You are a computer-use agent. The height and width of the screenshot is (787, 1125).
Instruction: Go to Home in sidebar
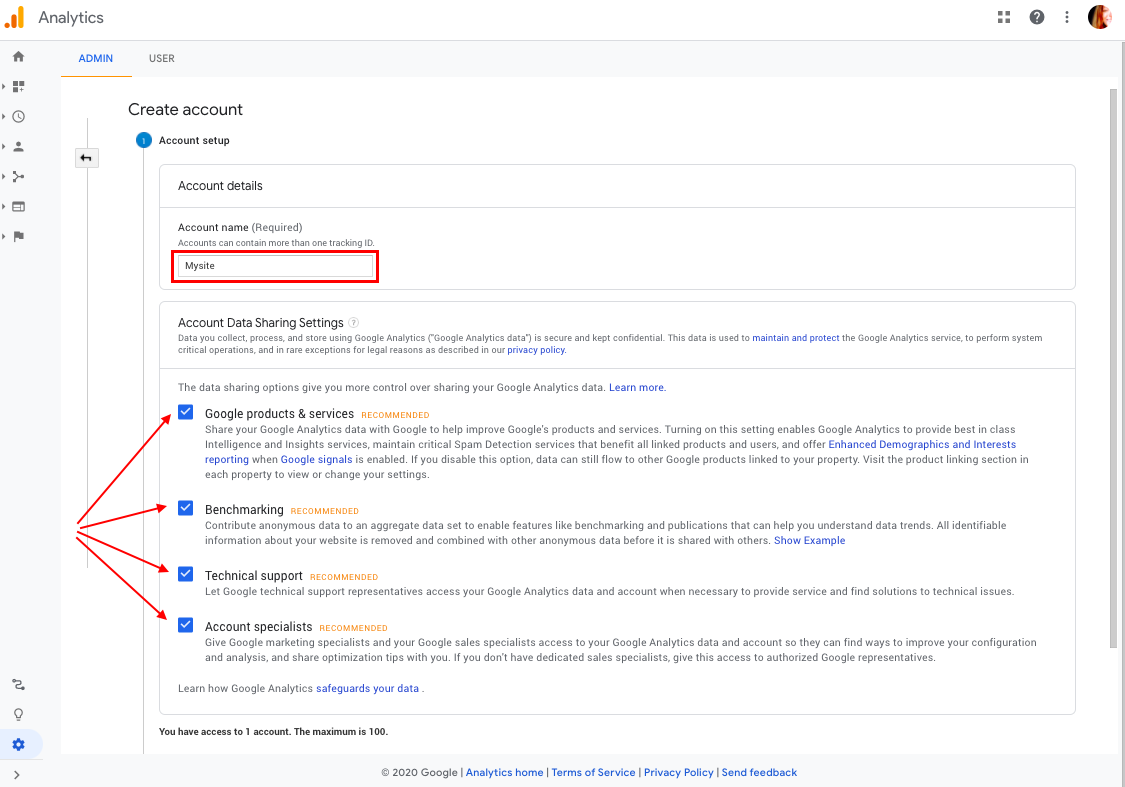(x=19, y=57)
